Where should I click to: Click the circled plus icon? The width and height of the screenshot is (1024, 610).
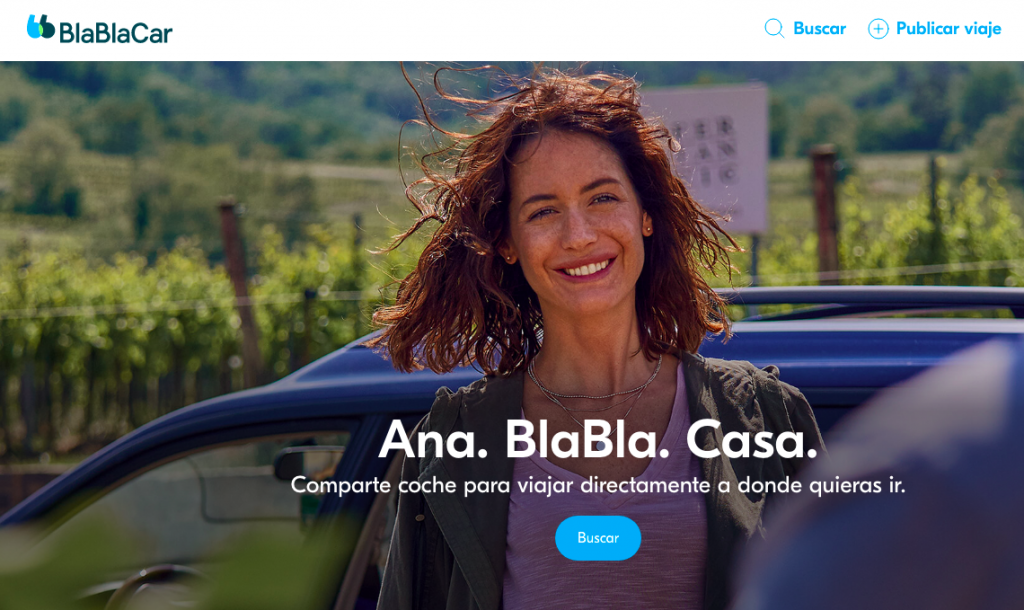point(878,29)
